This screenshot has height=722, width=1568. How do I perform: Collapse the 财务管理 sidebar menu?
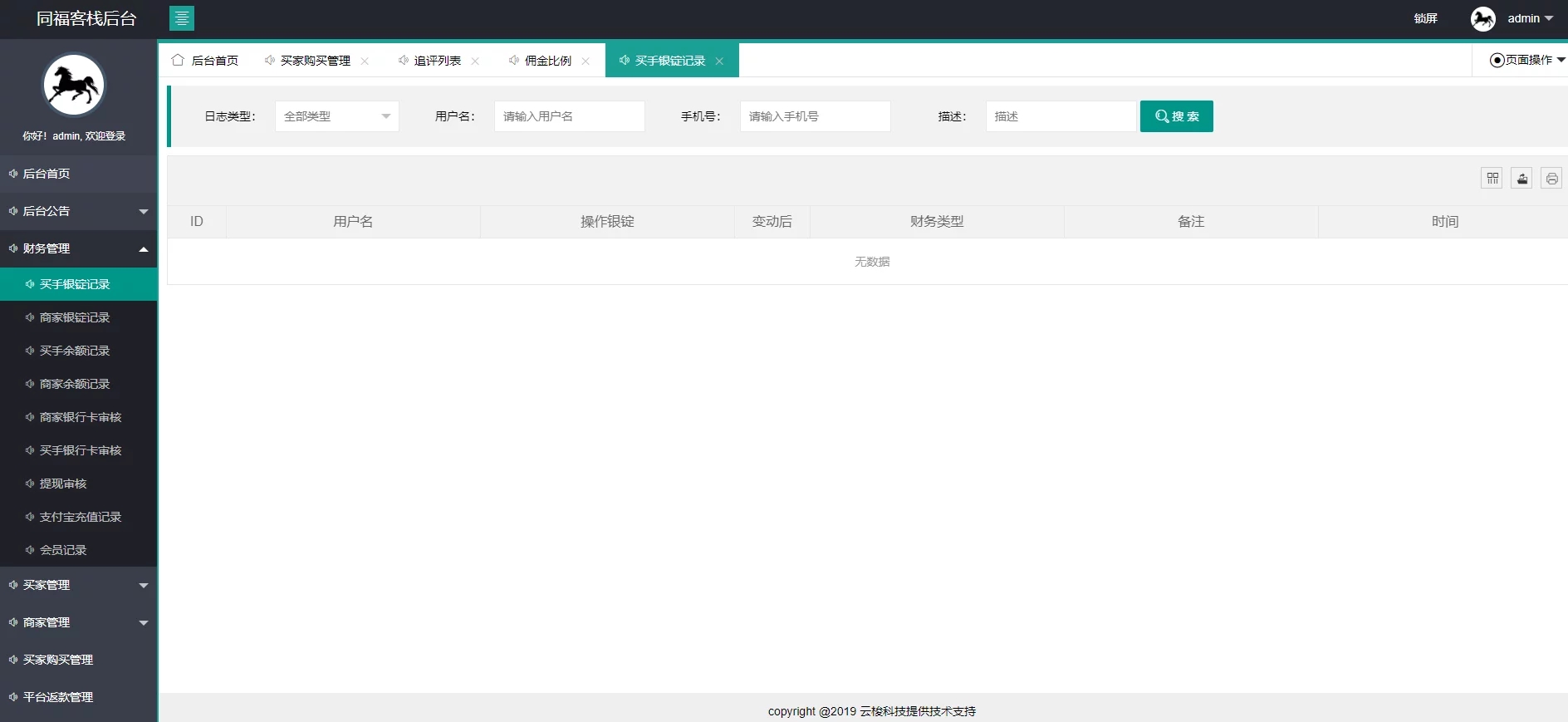coord(78,248)
